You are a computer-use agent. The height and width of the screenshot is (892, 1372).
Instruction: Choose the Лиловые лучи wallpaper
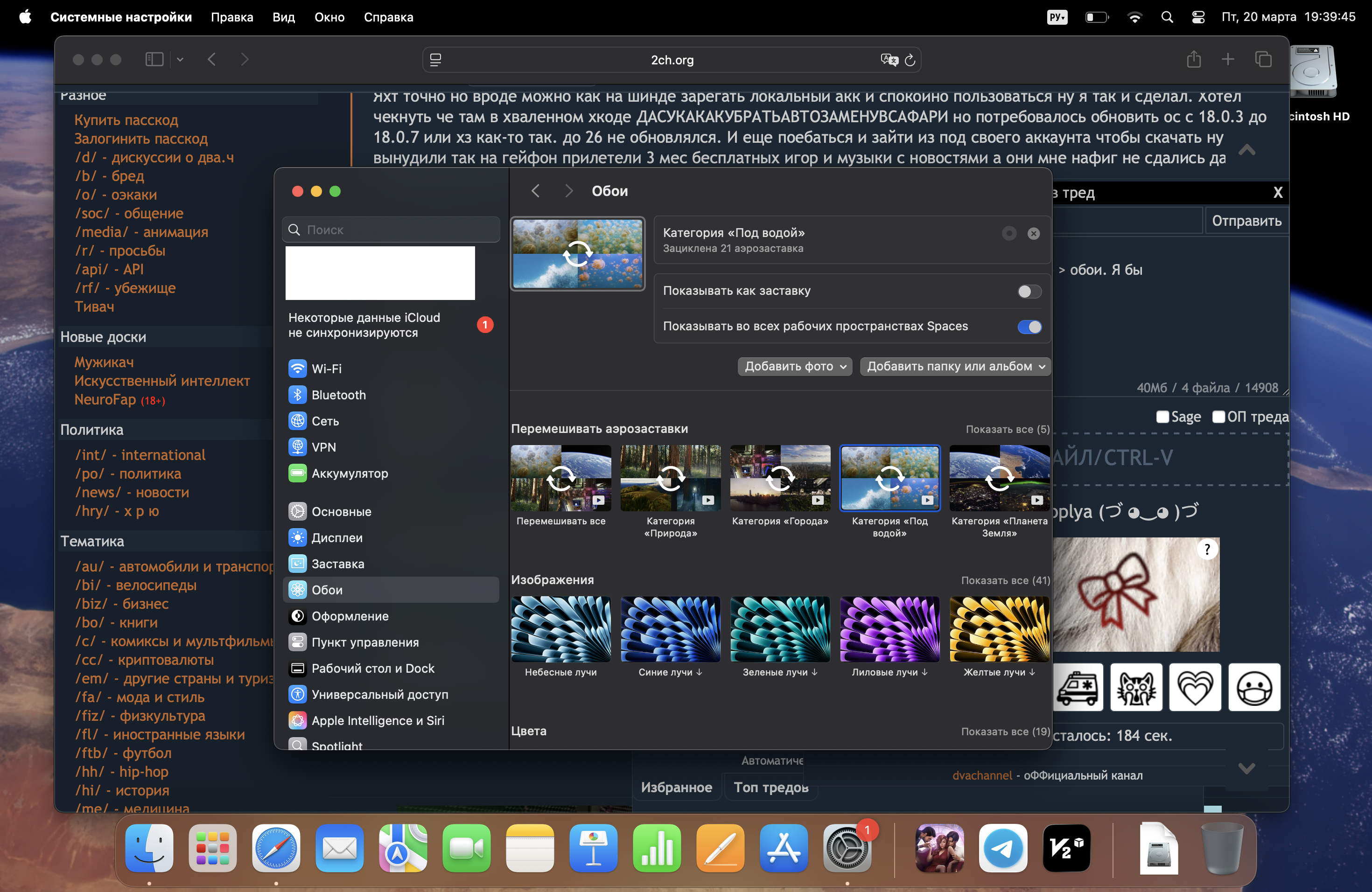pos(889,629)
